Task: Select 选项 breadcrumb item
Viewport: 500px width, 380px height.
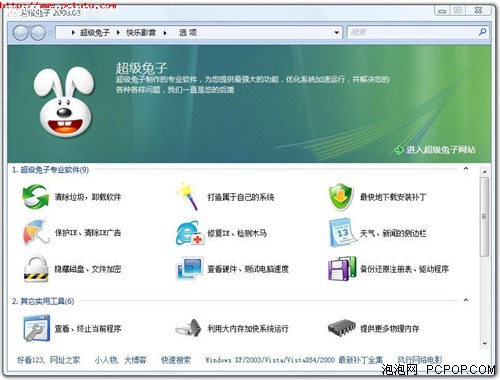Action: 188,33
